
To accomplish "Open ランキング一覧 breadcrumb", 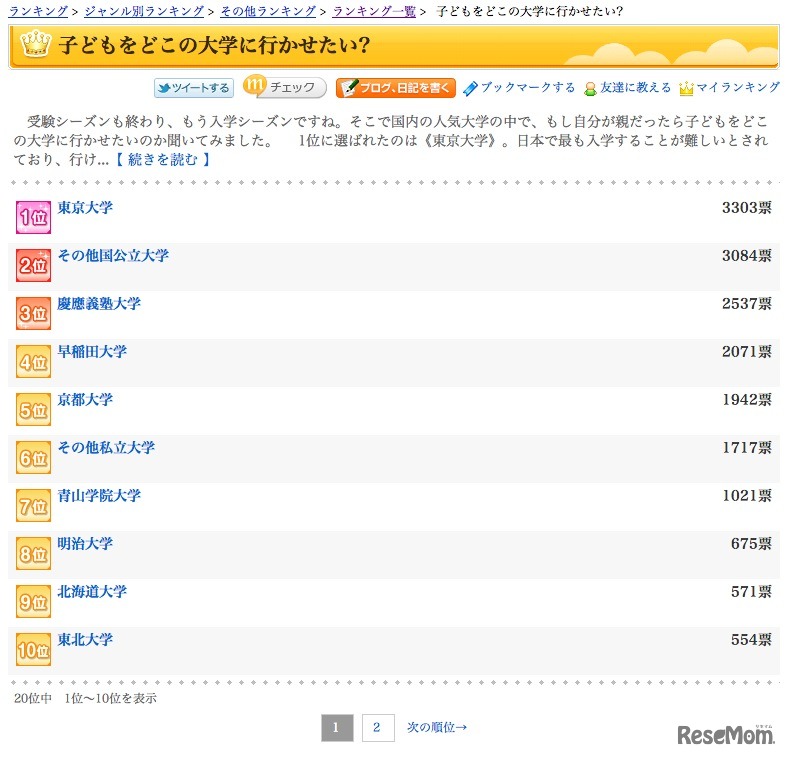I will pos(374,11).
